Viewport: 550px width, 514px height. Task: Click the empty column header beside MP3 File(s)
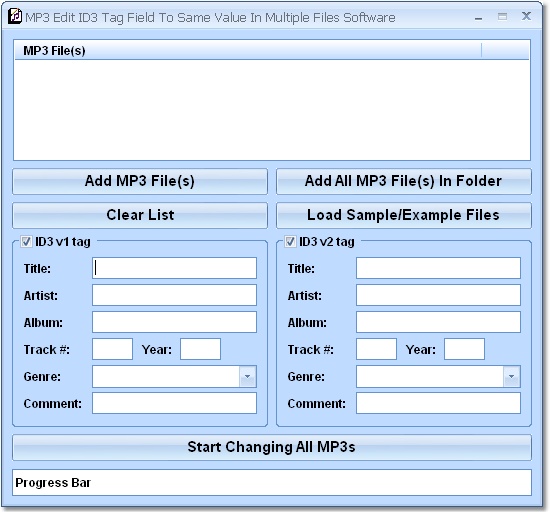click(505, 51)
